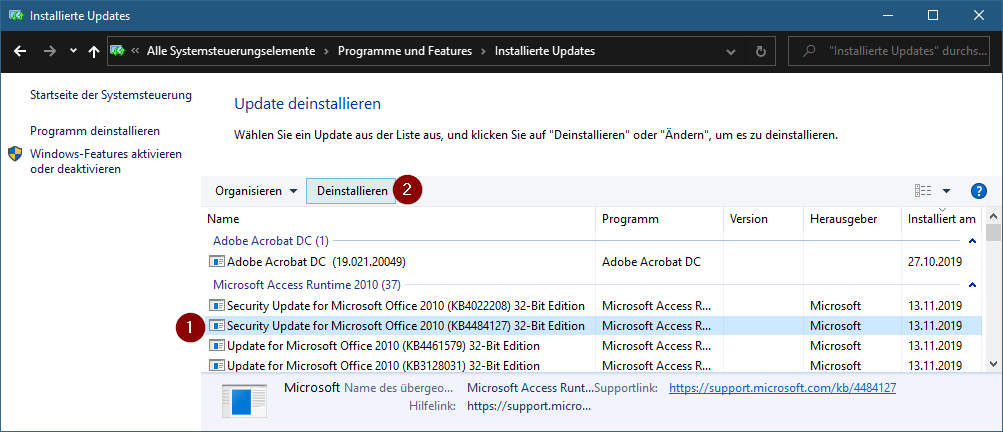Image resolution: width=1003 pixels, height=432 pixels.
Task: Open address bar history dropdown
Action: [731, 52]
